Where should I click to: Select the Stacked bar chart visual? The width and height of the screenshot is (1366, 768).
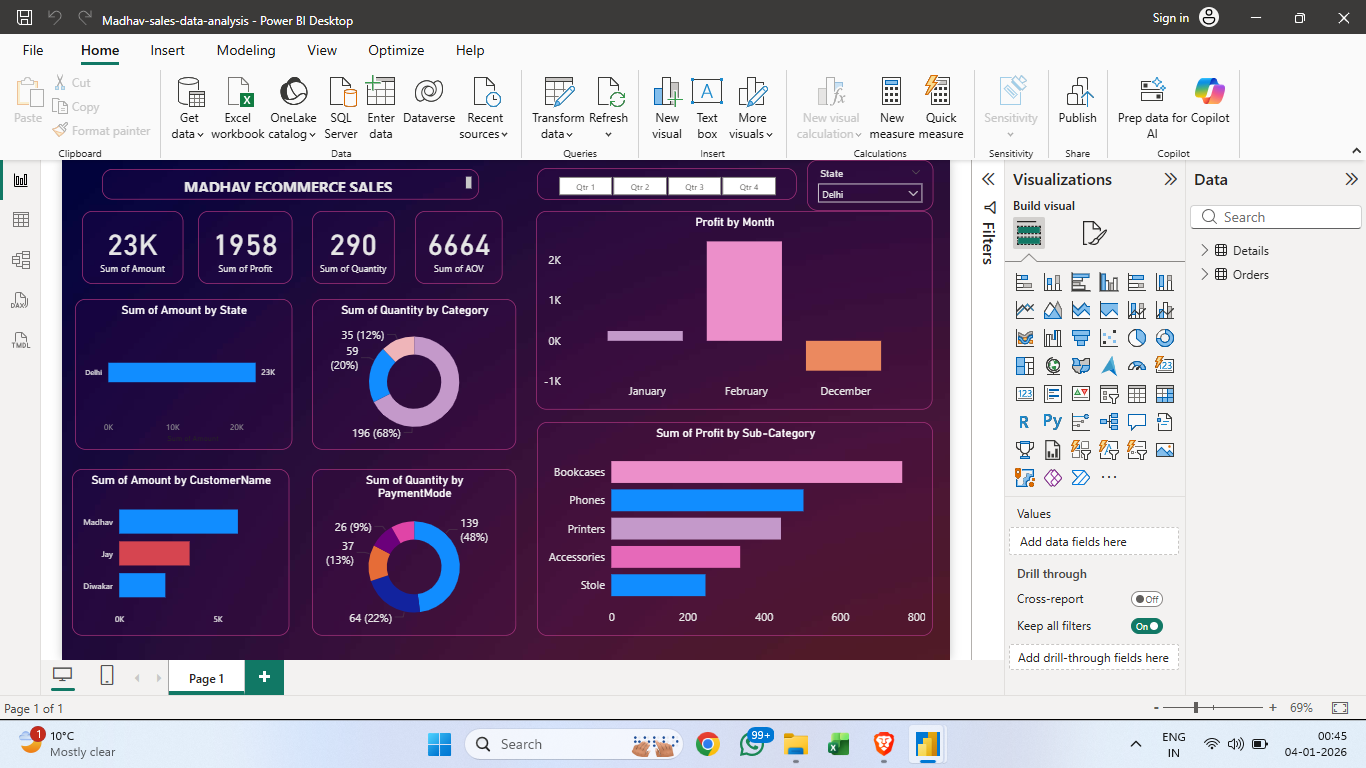[x=1024, y=282]
